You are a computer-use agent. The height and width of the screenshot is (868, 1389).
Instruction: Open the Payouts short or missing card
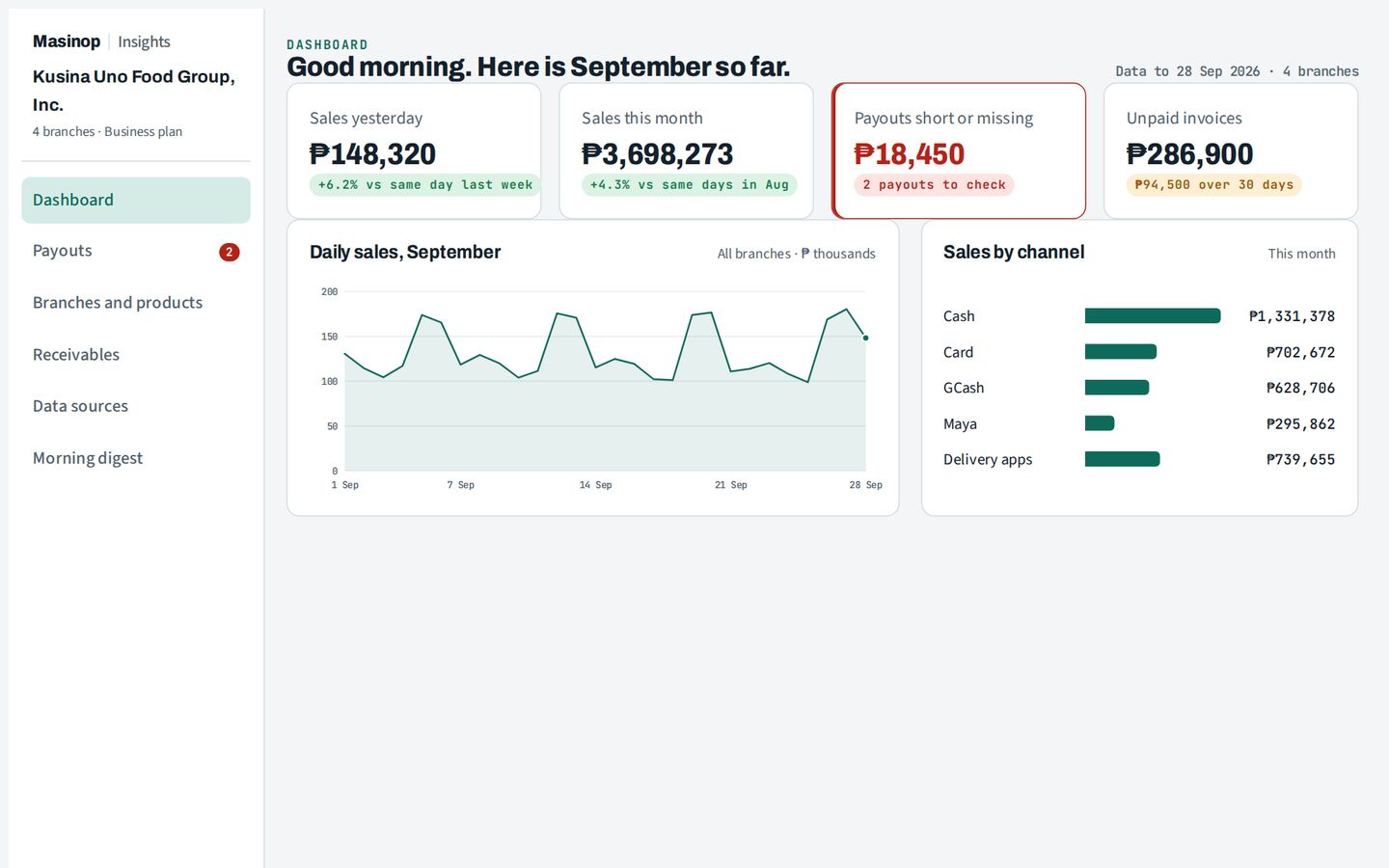click(x=959, y=150)
